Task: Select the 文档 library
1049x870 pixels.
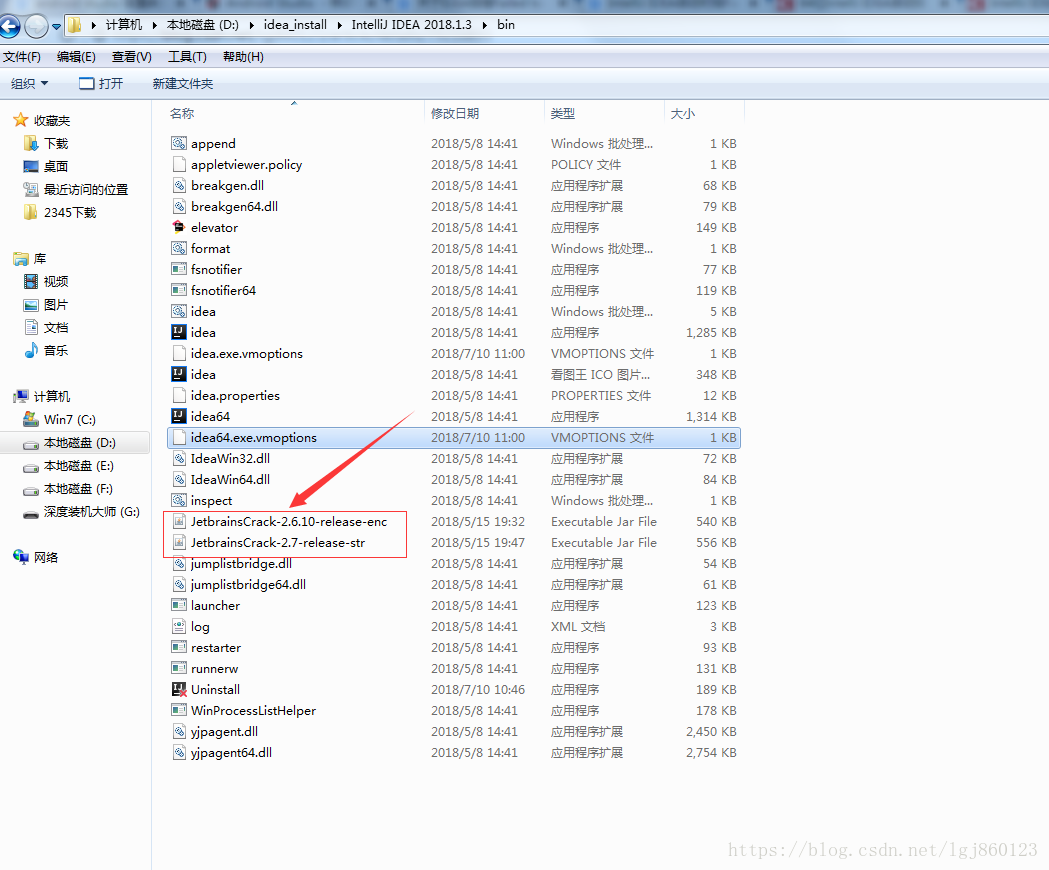Action: click(x=56, y=327)
